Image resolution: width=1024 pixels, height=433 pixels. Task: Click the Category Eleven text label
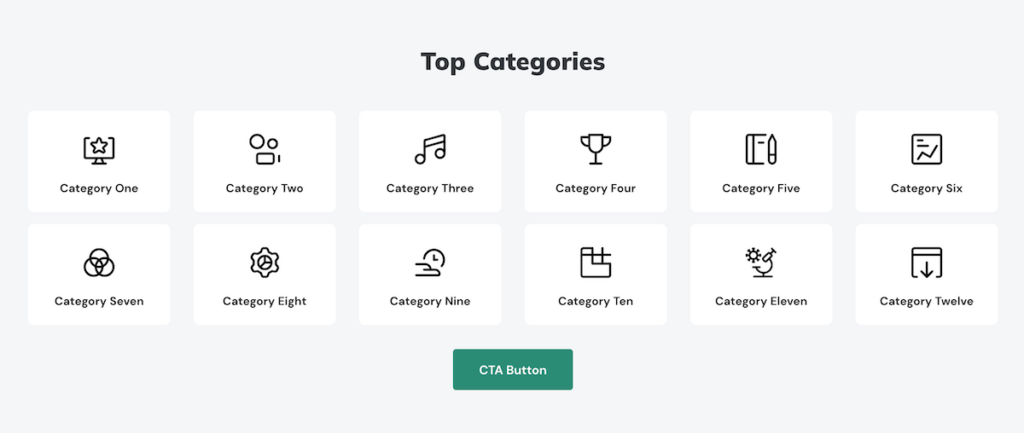click(x=761, y=301)
